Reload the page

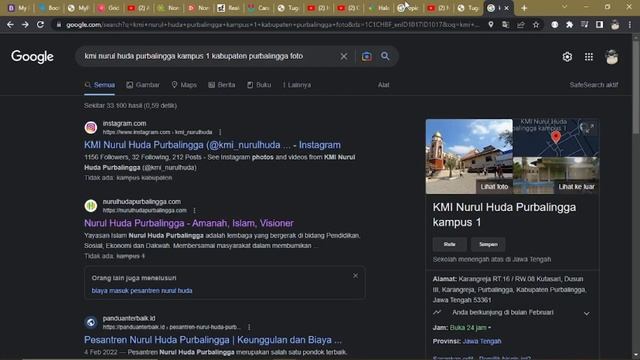pyautogui.click(x=40, y=25)
